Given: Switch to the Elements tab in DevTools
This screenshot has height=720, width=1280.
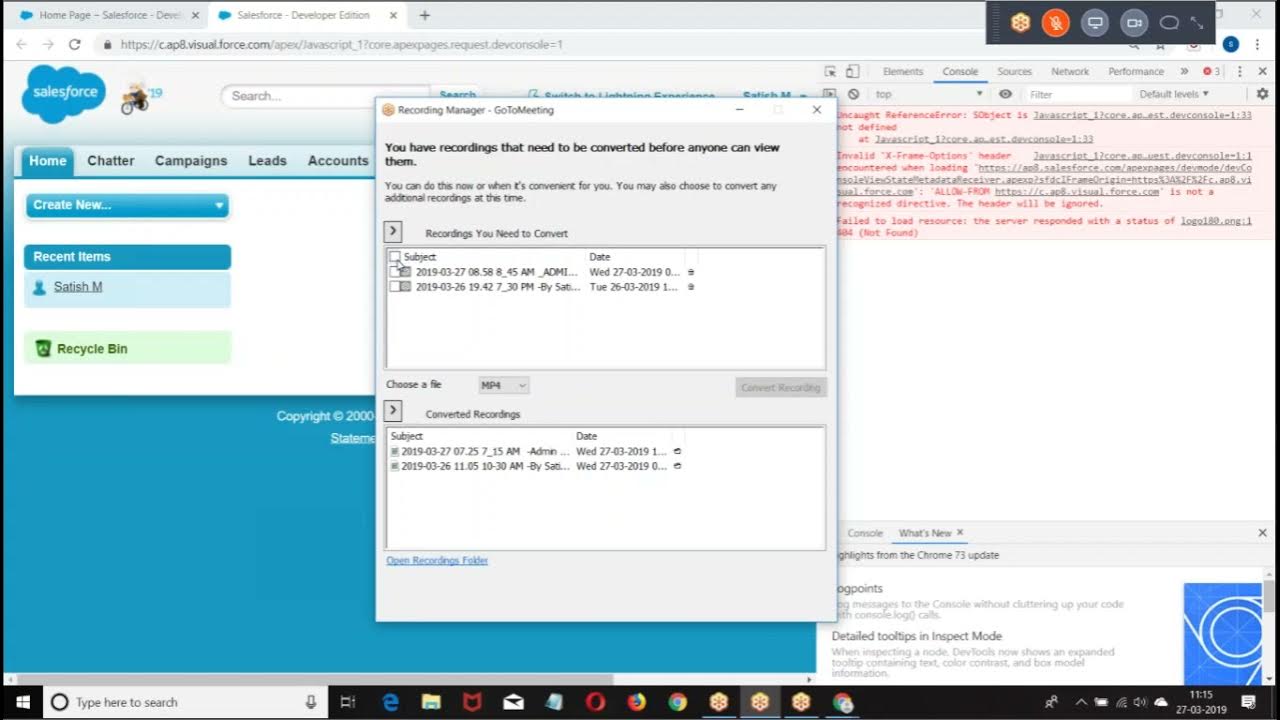Looking at the screenshot, I should (x=903, y=71).
